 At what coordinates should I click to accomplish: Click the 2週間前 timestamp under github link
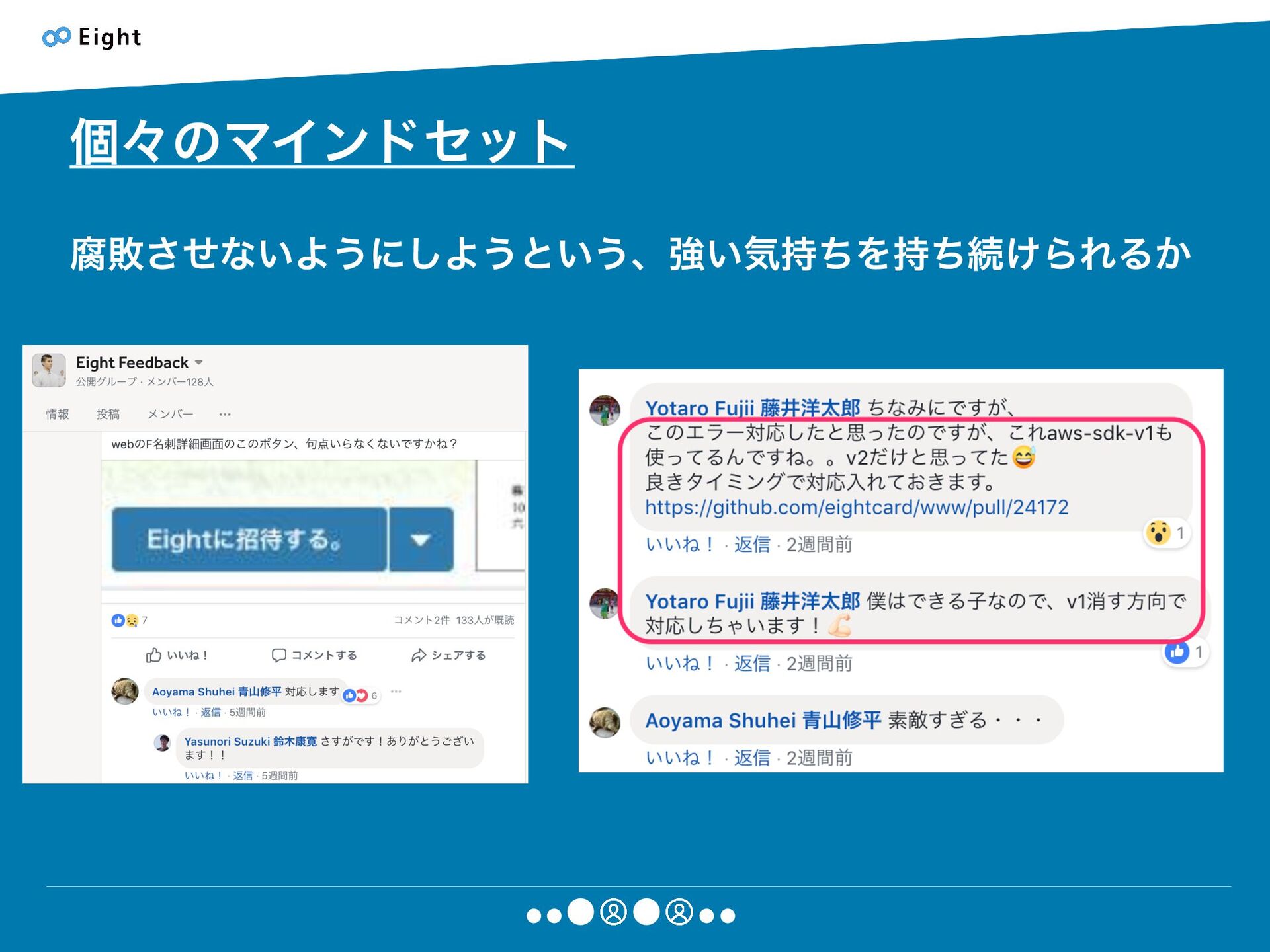(x=819, y=545)
